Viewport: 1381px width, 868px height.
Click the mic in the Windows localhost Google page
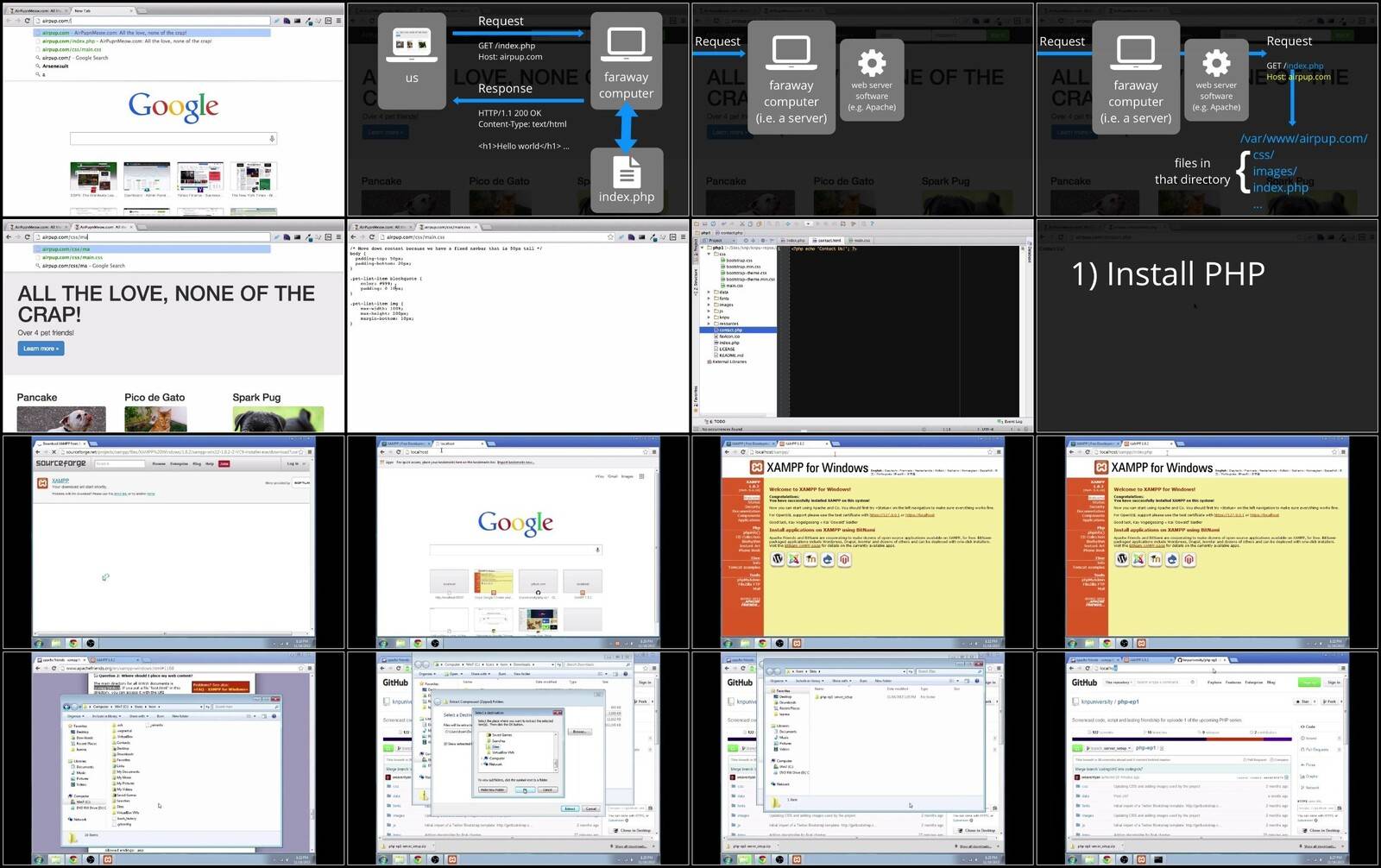click(x=597, y=549)
